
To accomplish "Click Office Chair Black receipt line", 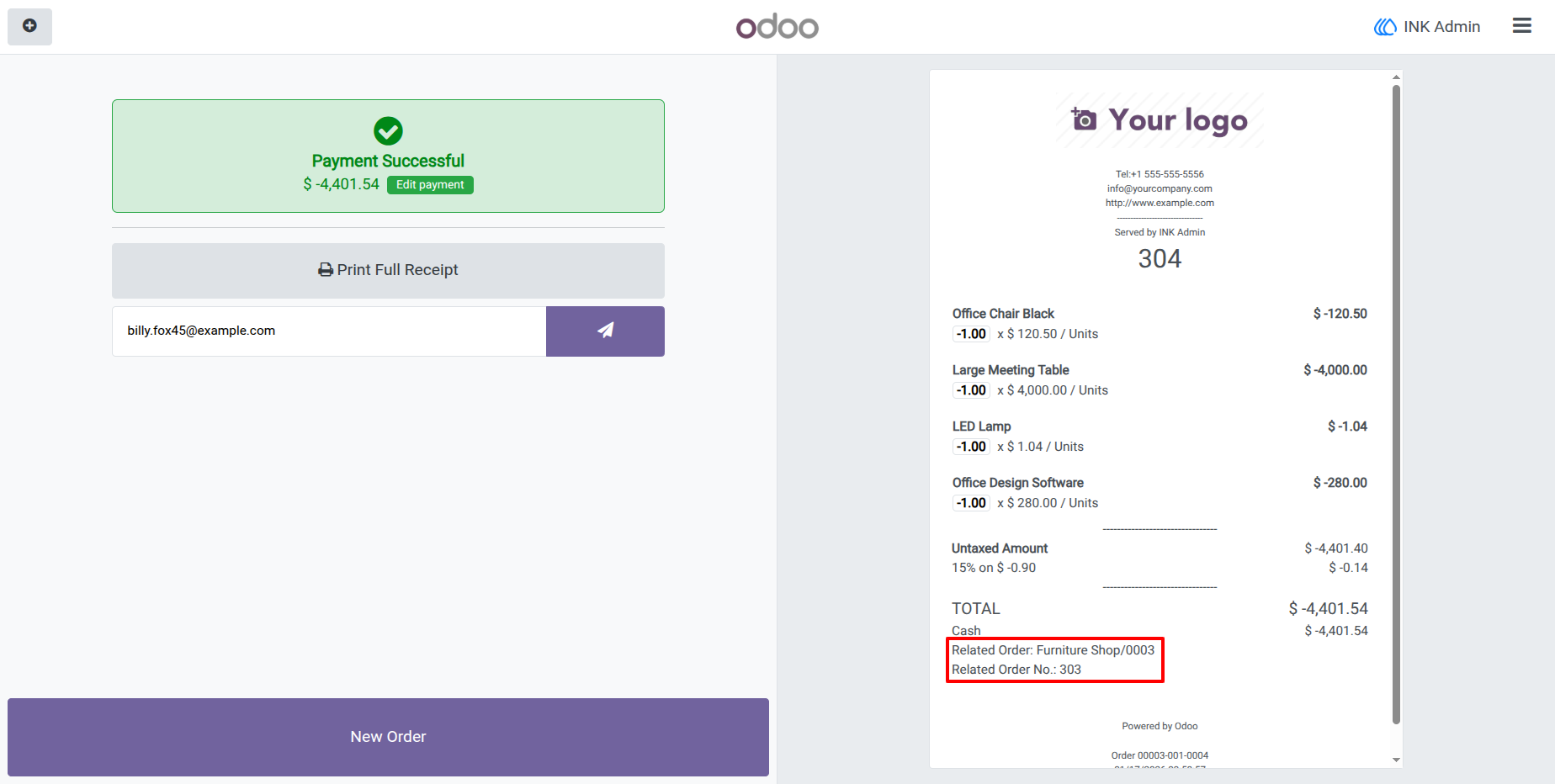I will click(1160, 323).
